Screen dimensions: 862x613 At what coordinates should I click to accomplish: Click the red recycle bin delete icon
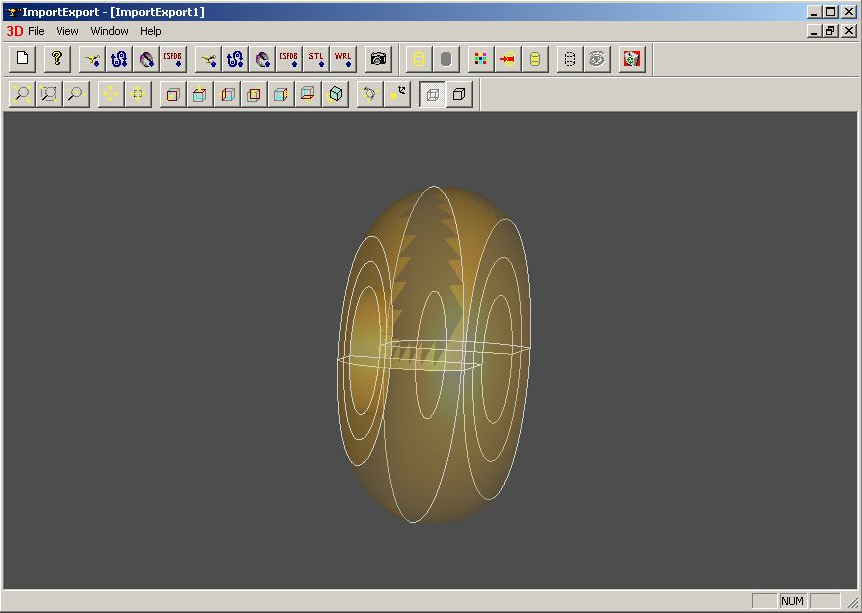[x=632, y=59]
